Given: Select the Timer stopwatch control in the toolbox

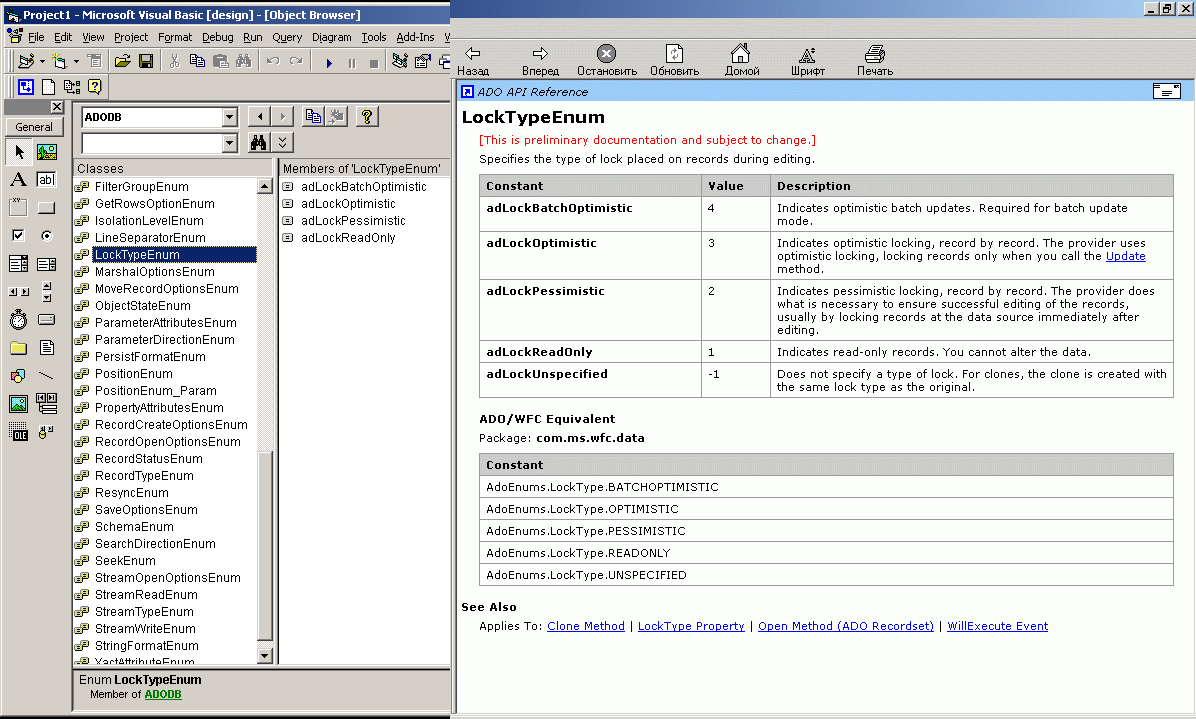Looking at the screenshot, I should pos(19,319).
